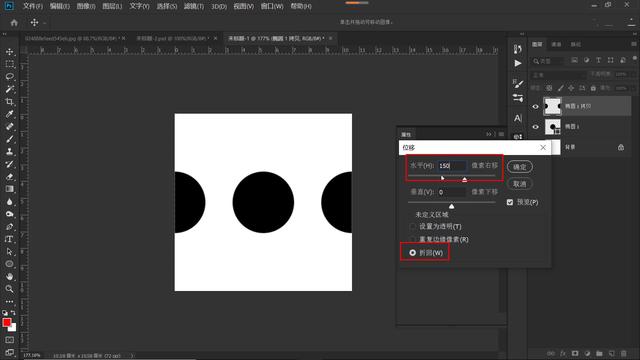Hide the second ellipse layer

tap(535, 127)
